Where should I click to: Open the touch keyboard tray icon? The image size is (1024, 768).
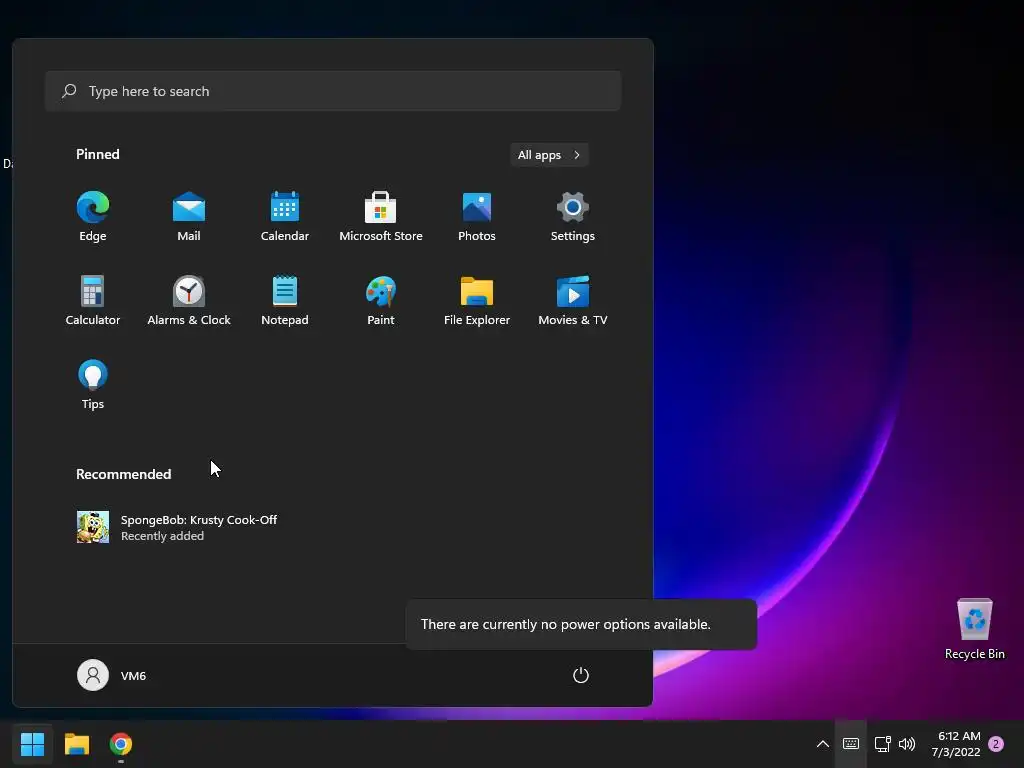850,744
